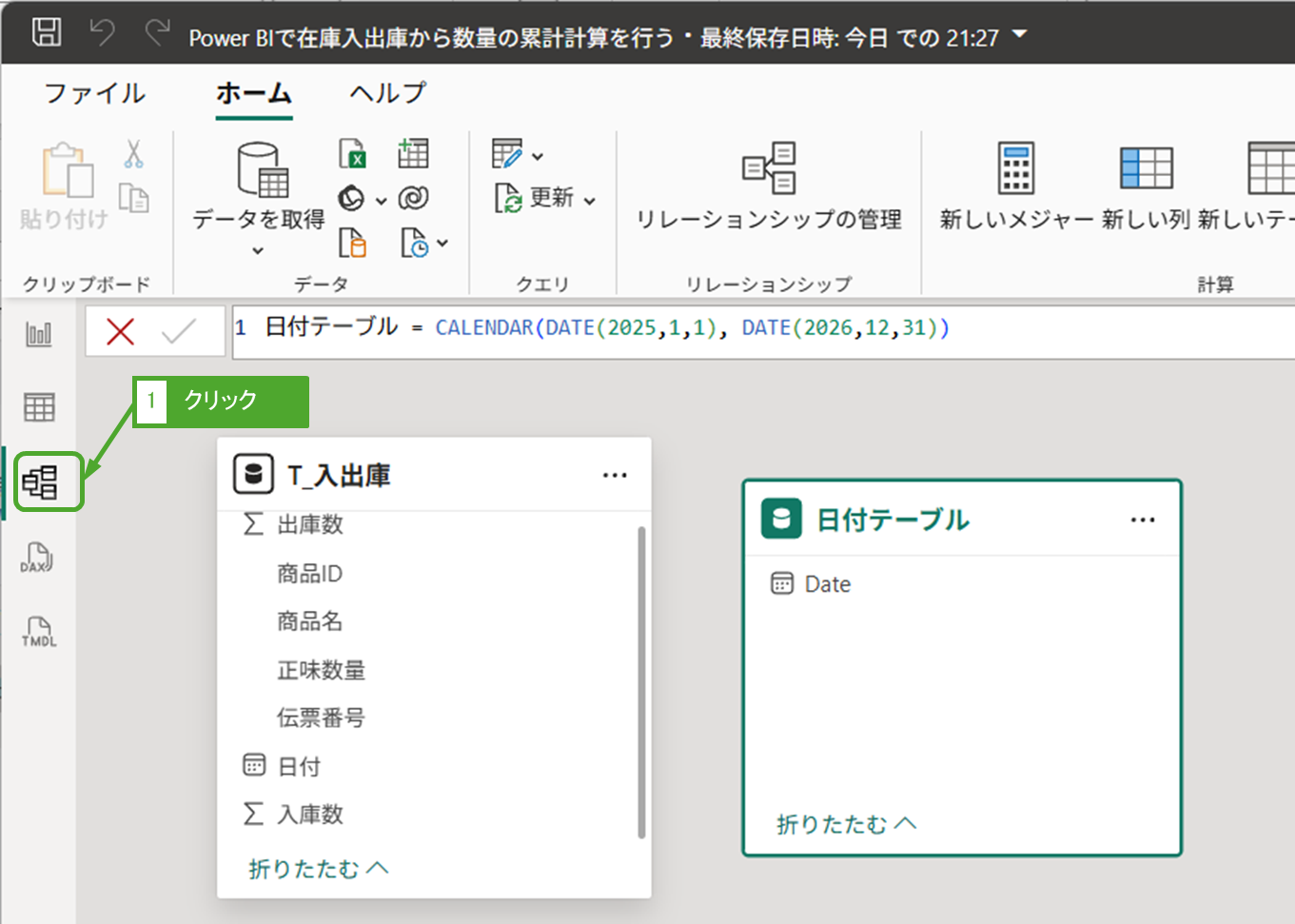Image resolution: width=1295 pixels, height=924 pixels.
Task: Click the save icon in title bar
Action: click(47, 32)
